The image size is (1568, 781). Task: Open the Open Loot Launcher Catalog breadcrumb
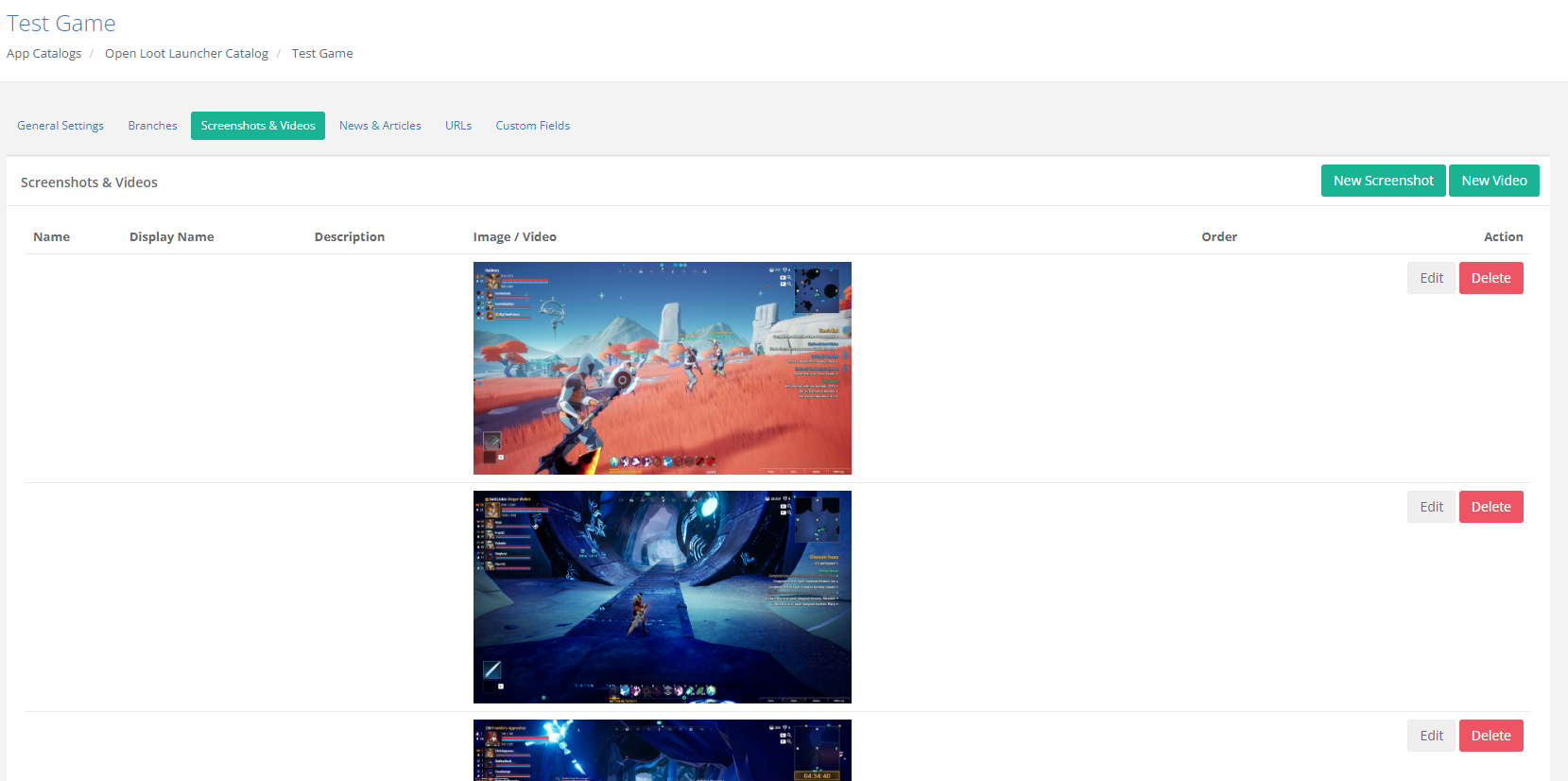pos(186,54)
